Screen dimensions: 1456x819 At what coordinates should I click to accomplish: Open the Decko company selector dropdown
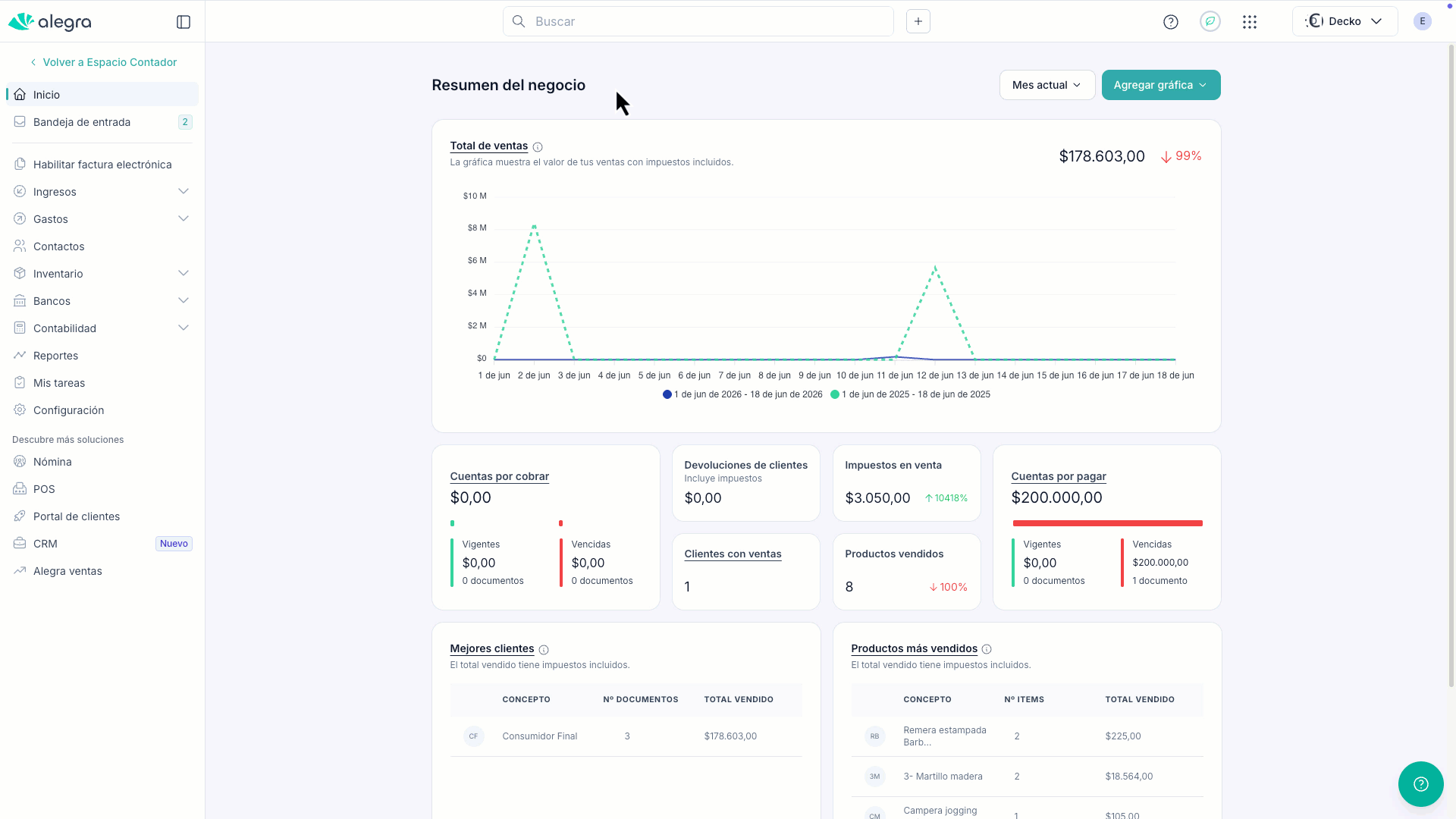(1345, 21)
